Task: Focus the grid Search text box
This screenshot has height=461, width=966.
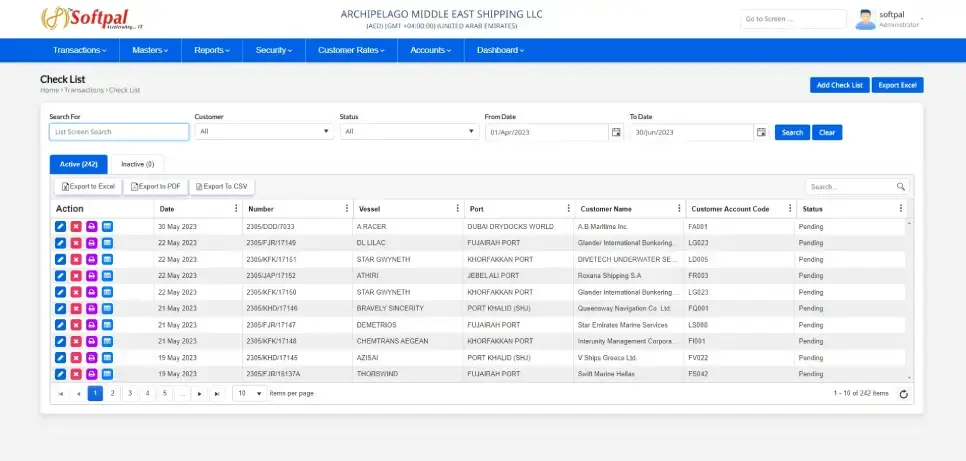Action: coord(850,187)
